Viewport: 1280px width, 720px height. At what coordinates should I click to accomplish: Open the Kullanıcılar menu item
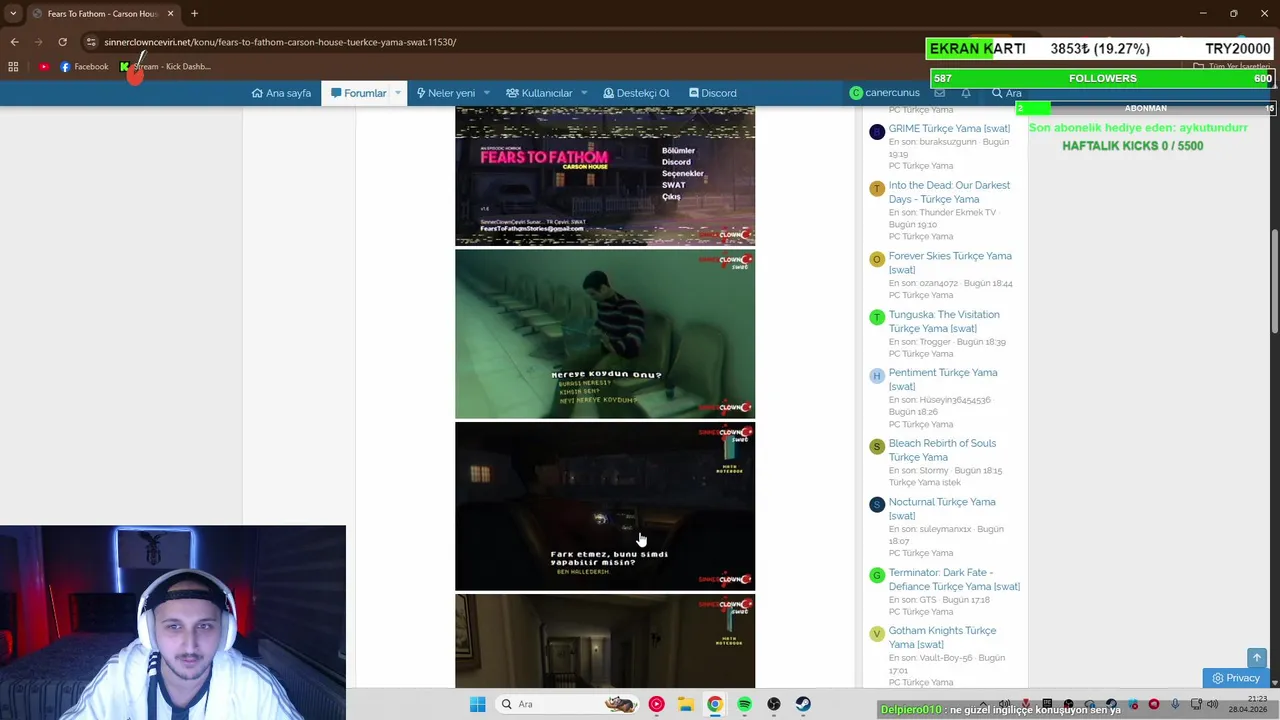pos(539,93)
